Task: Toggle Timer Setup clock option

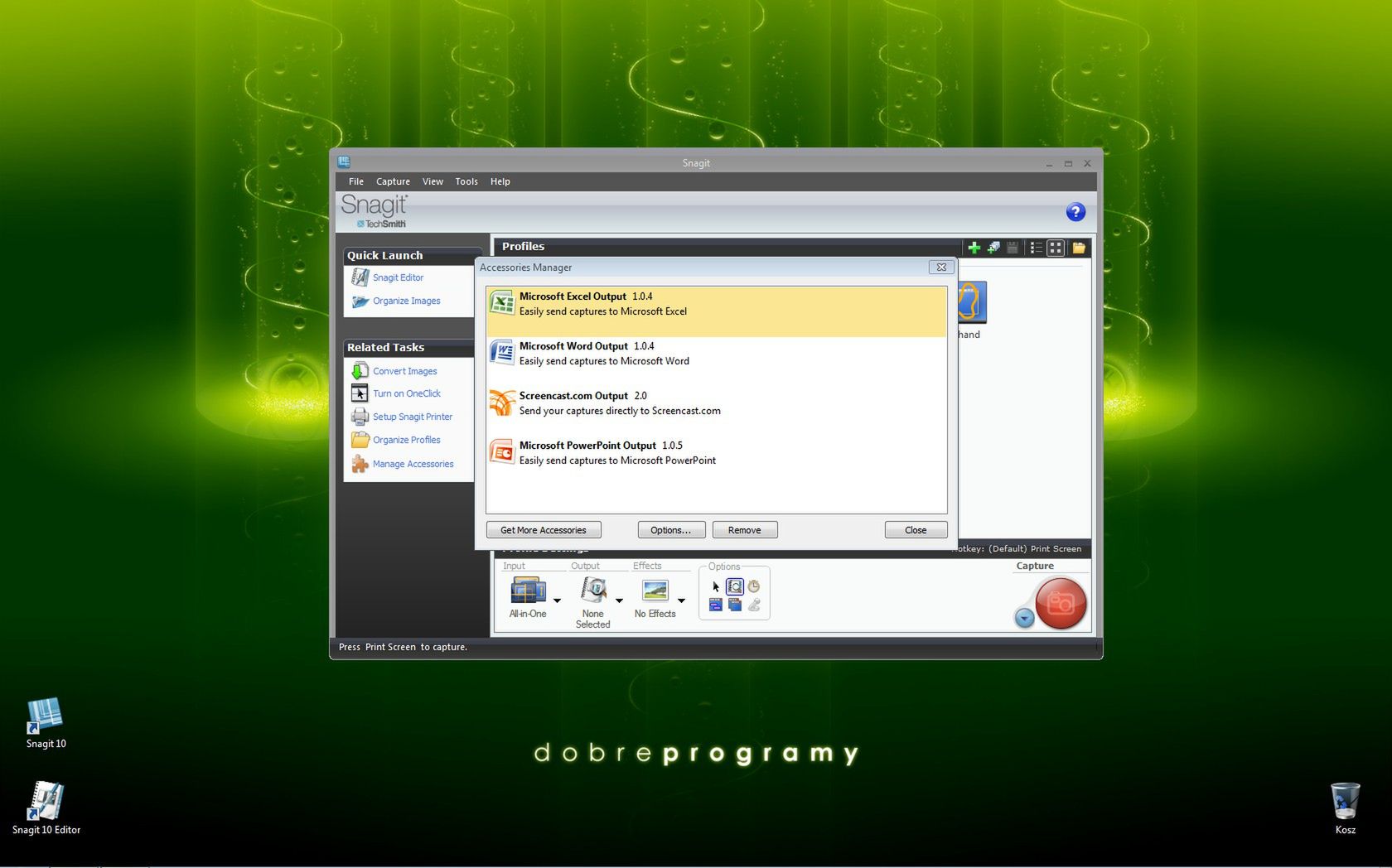Action: coord(754,586)
